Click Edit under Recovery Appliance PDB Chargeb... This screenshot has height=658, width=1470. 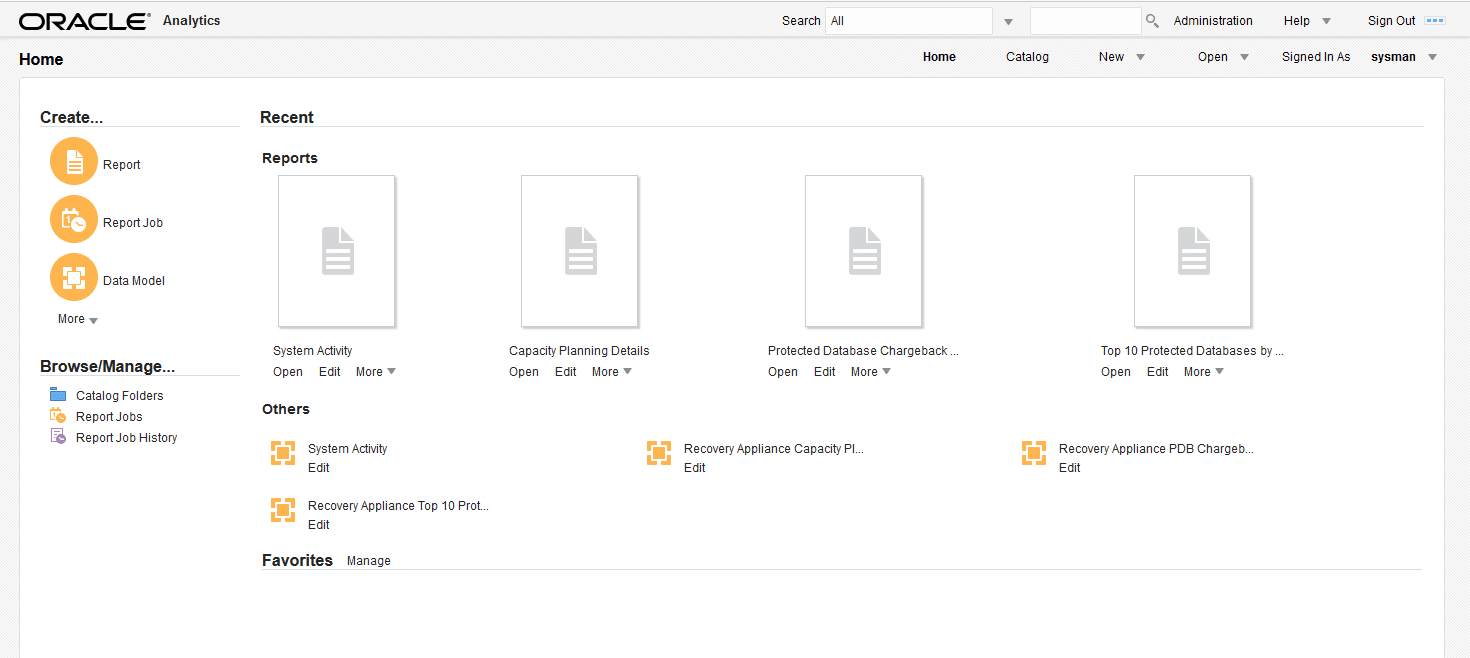1070,468
